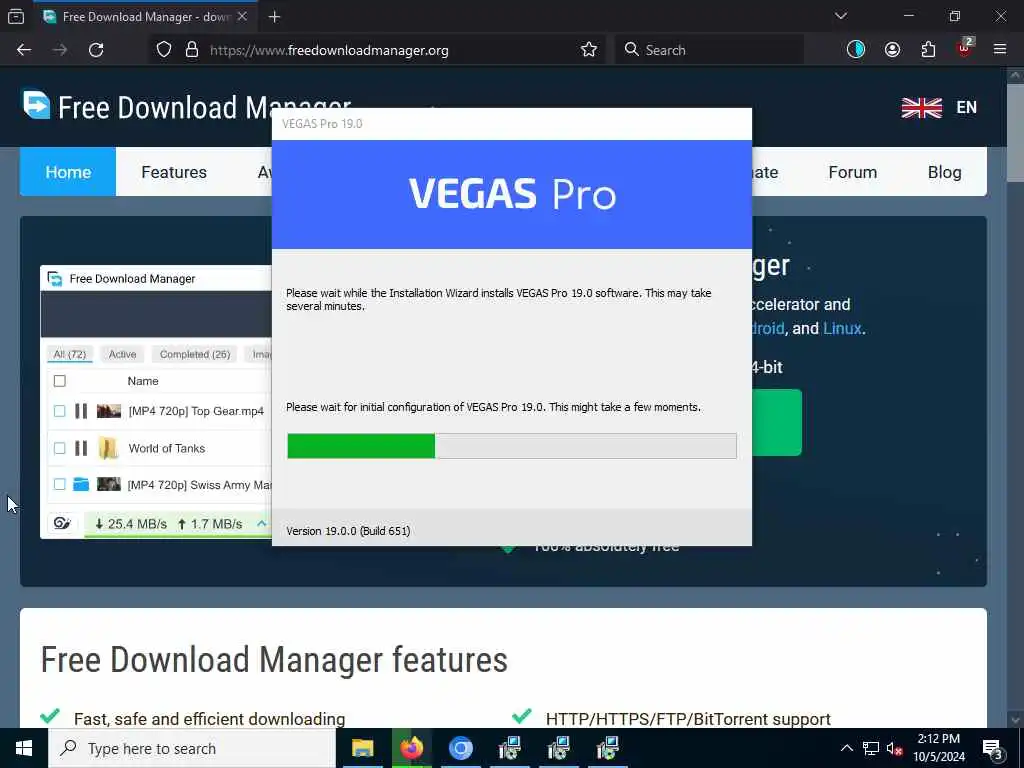1024x768 pixels.
Task: Click the pause icon on Top Gear.mp4
Action: tap(81, 411)
